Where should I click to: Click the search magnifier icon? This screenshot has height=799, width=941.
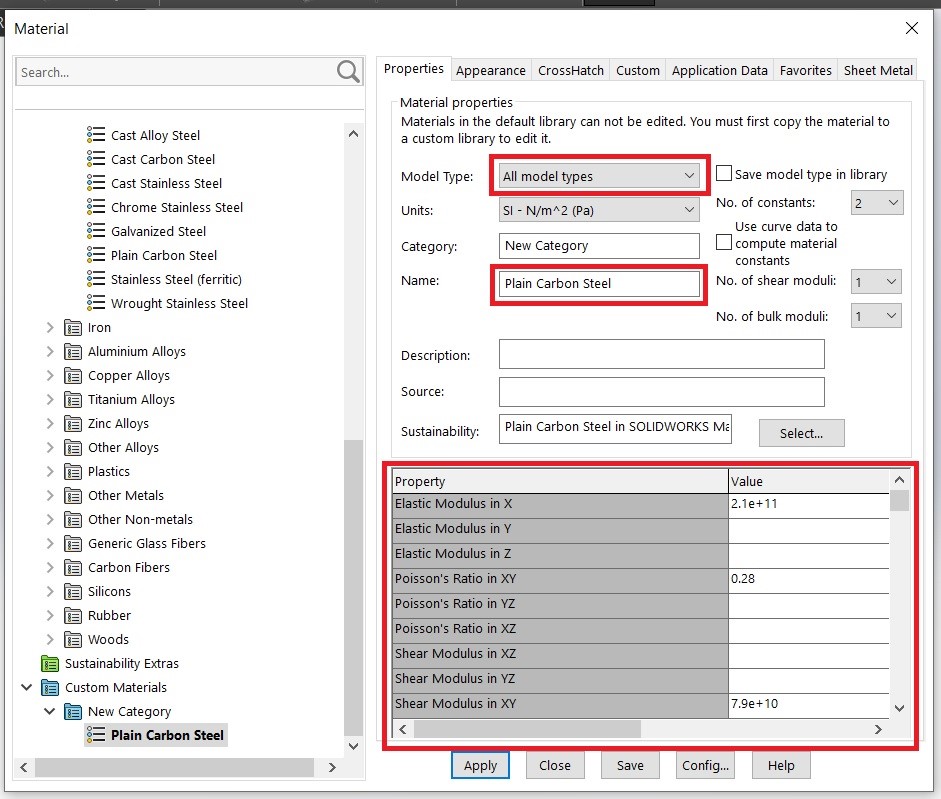[x=348, y=71]
